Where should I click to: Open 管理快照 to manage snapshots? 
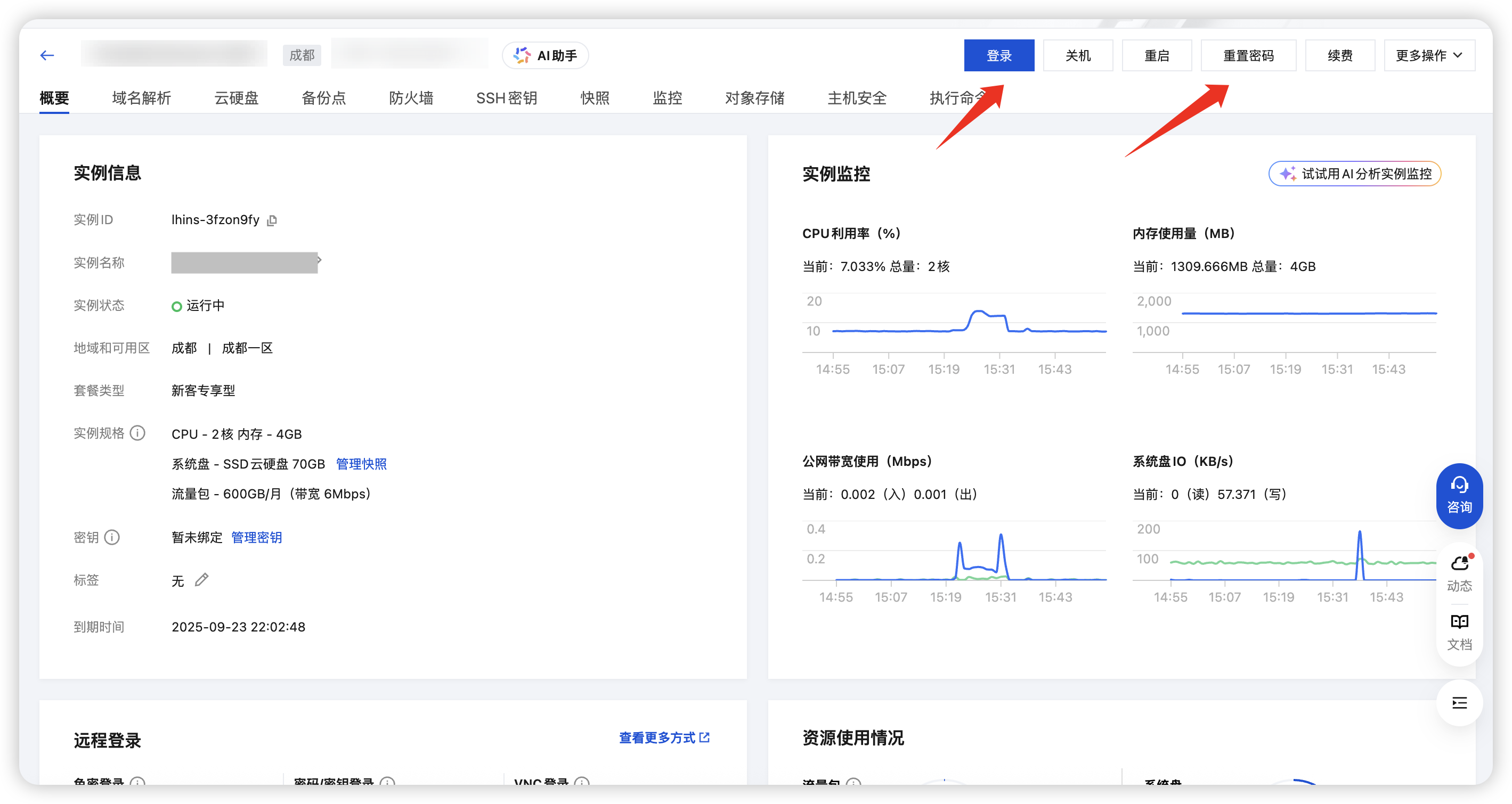[x=362, y=464]
